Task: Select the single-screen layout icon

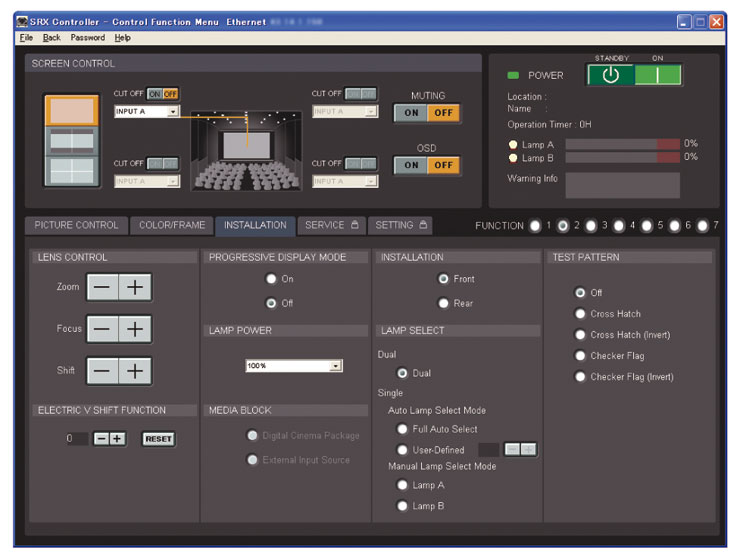Action: pos(72,110)
